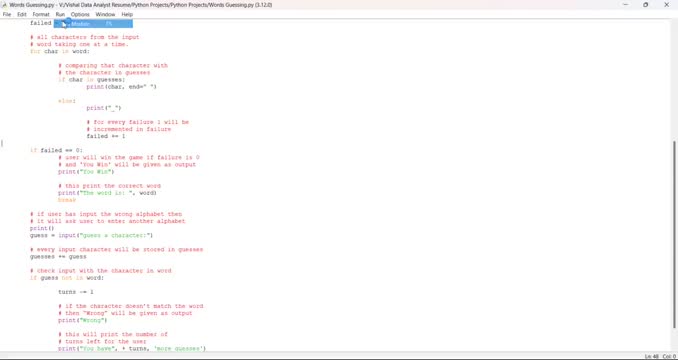Click the 'guesses += guess' line
The width and height of the screenshot is (678, 360).
pyautogui.click(x=58, y=257)
